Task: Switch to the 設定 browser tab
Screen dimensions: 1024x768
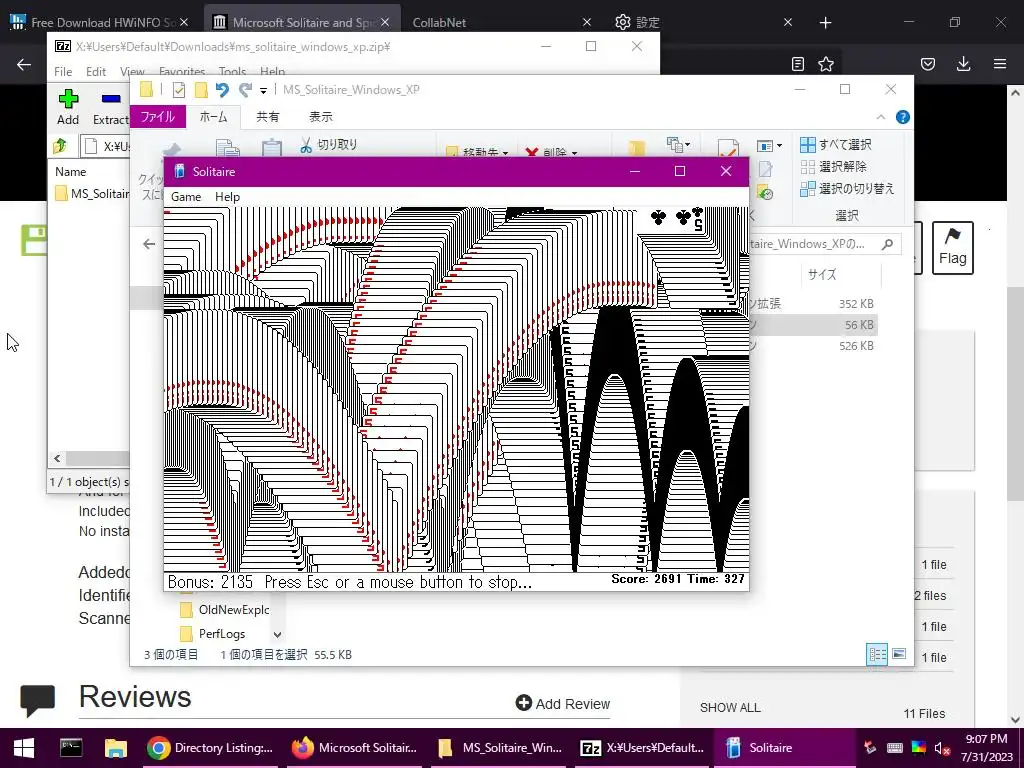Action: coord(703,22)
